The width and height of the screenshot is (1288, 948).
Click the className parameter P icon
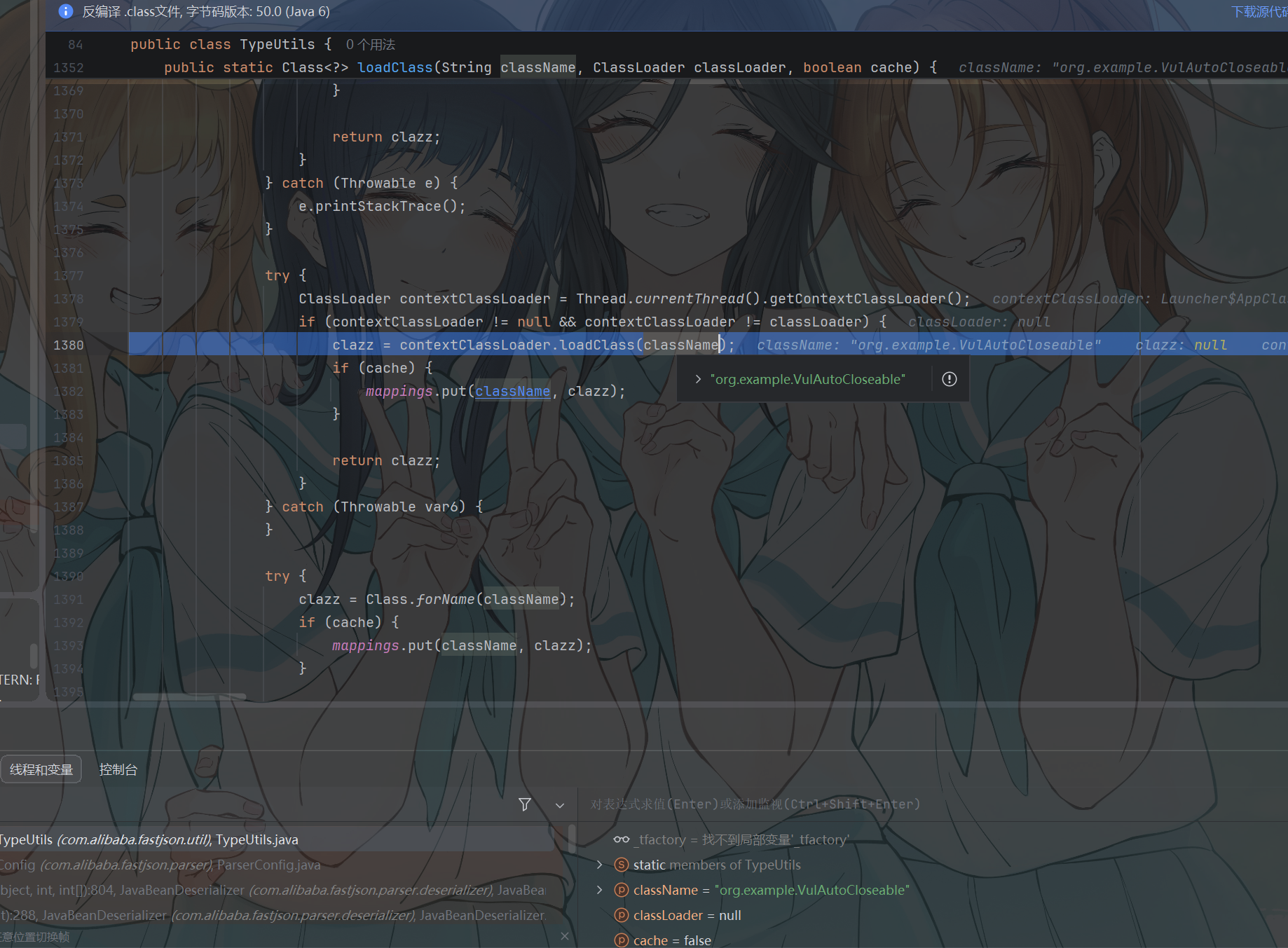click(x=622, y=890)
